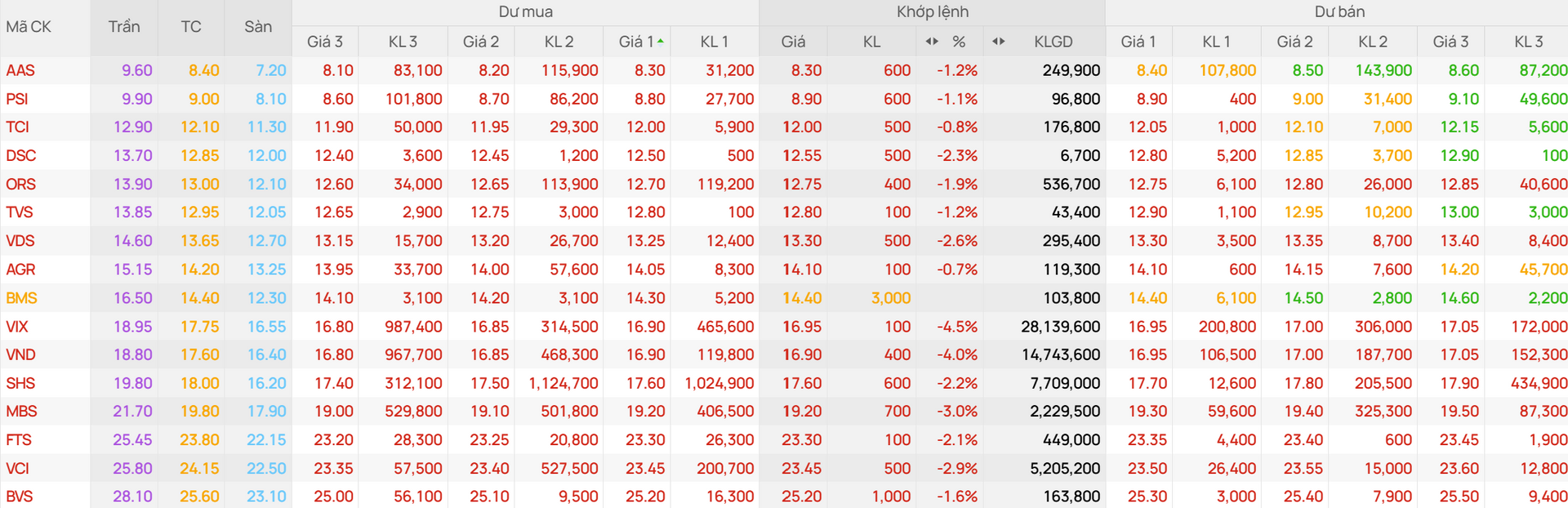
Task: Open the VND stock symbol
Action: [21, 355]
